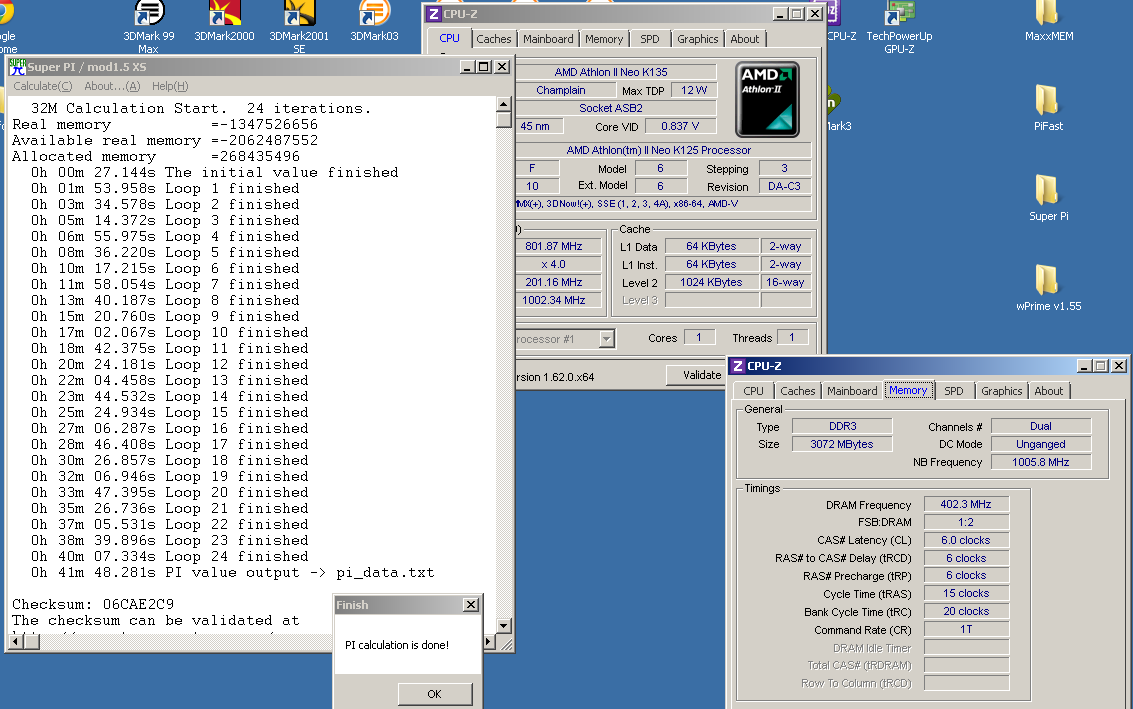This screenshot has width=1133, height=709.
Task: Click the Super PI vertical scrollbar up arrow
Action: click(x=504, y=105)
